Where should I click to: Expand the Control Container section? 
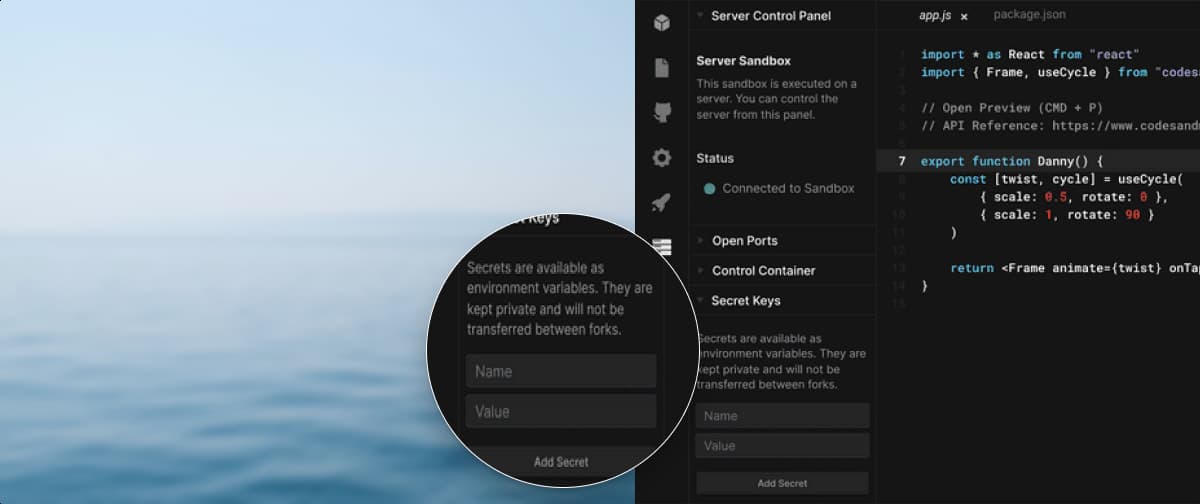coord(763,271)
